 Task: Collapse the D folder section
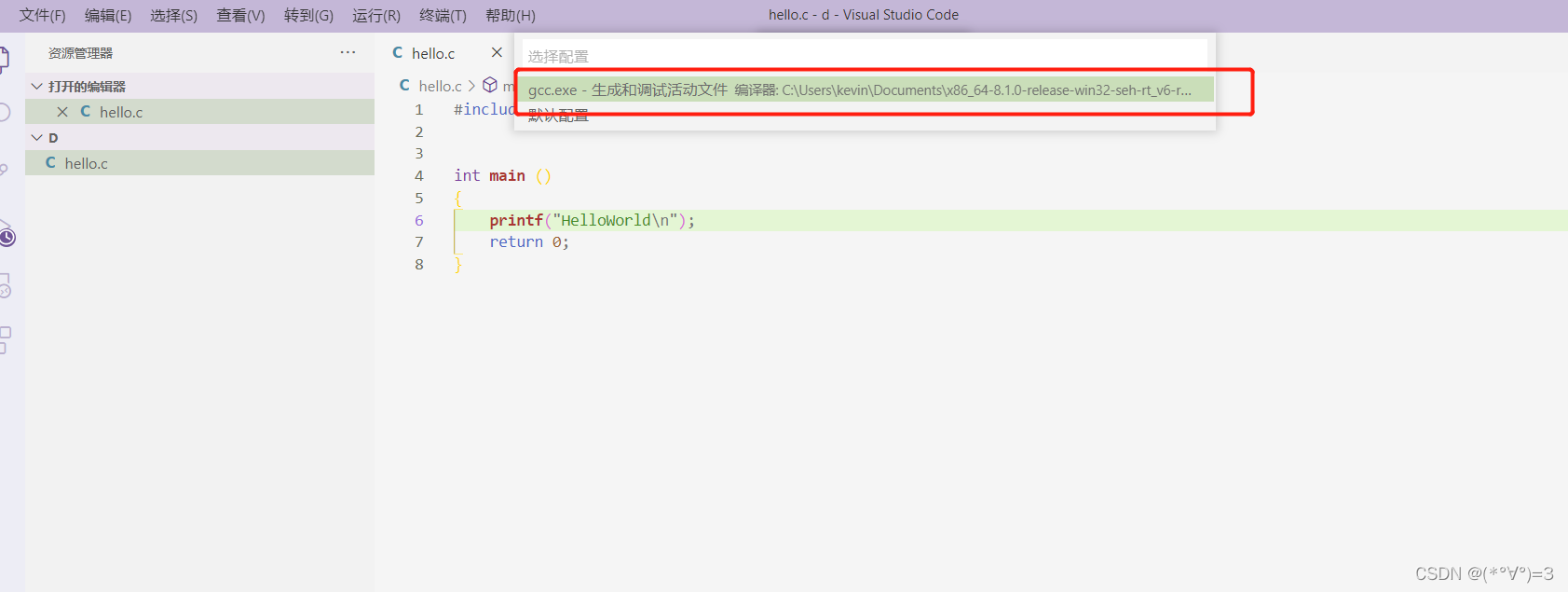(x=37, y=137)
